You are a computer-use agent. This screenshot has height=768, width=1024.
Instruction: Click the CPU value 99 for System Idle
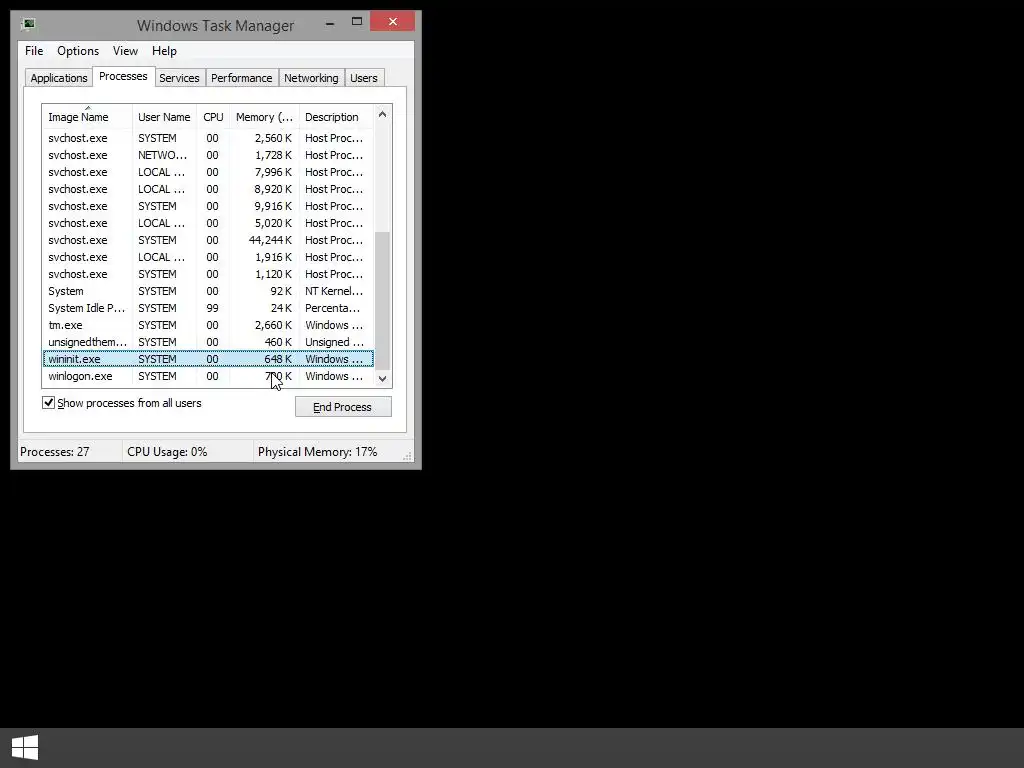[x=212, y=308]
